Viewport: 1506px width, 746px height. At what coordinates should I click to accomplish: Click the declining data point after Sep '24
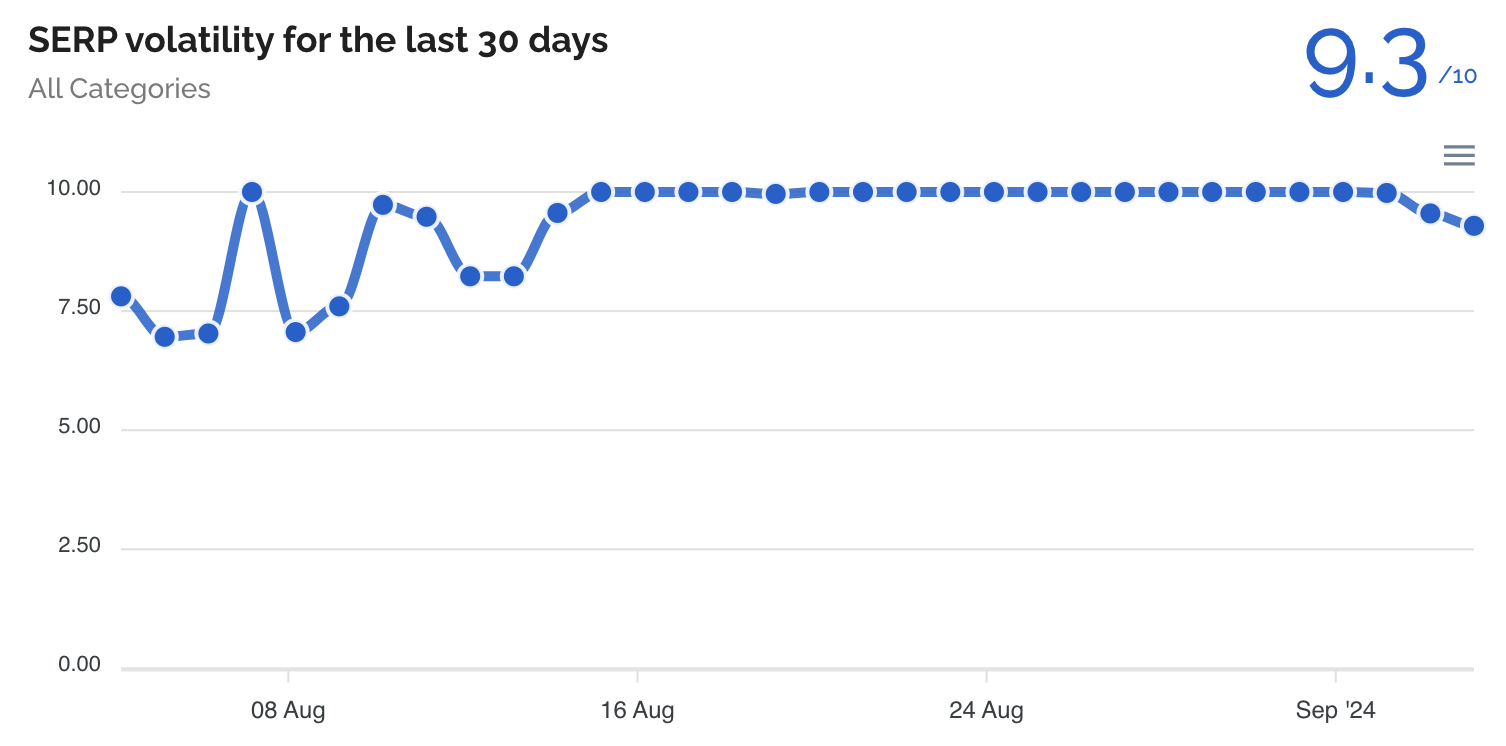pos(1430,212)
